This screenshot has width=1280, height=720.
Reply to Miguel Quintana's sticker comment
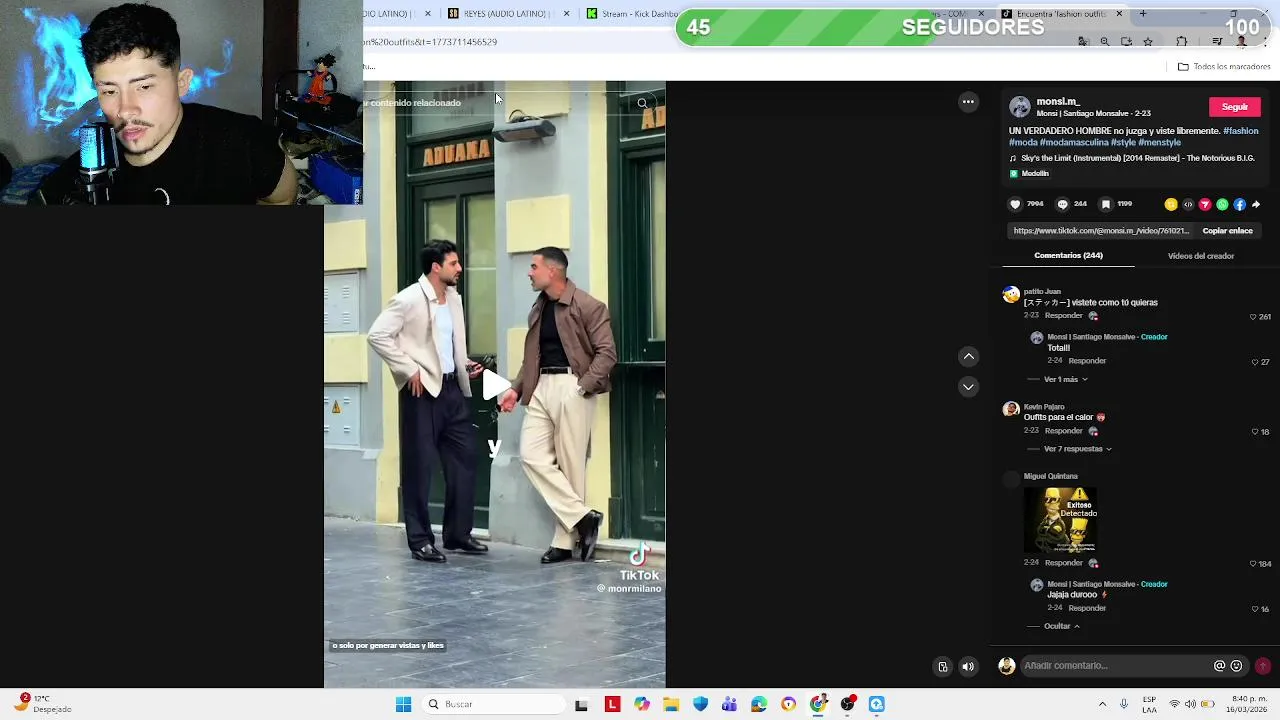tap(1063, 563)
